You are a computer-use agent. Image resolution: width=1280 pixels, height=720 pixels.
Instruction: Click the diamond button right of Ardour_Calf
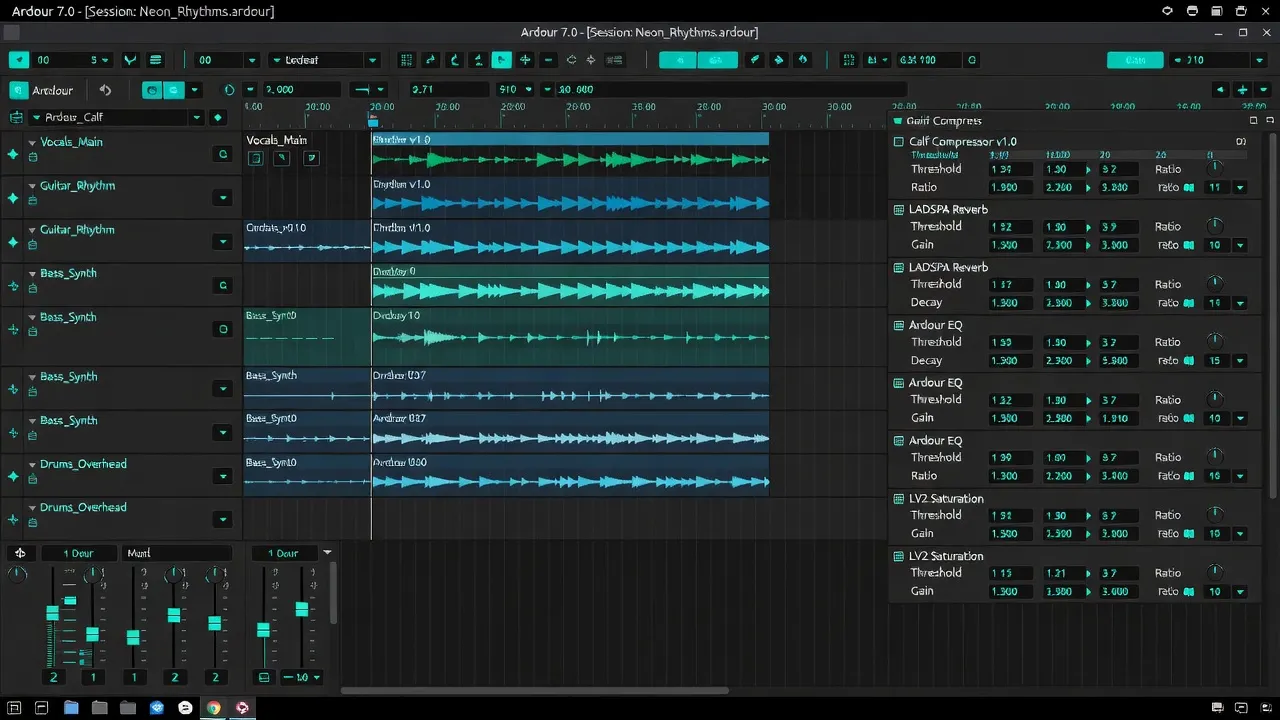tap(218, 117)
